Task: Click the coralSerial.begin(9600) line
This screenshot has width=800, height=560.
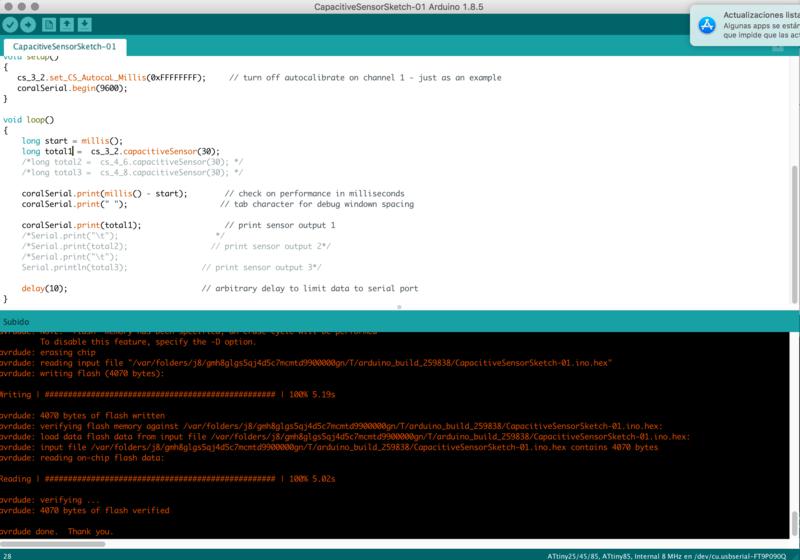Action: coord(72,88)
